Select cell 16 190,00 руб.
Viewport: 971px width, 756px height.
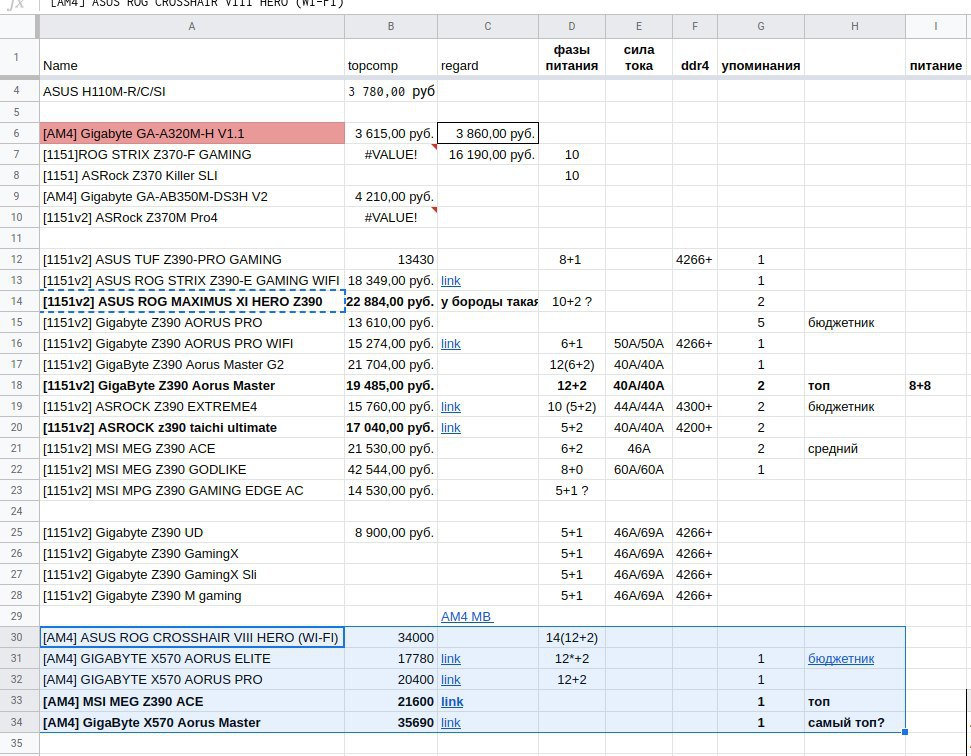click(488, 155)
